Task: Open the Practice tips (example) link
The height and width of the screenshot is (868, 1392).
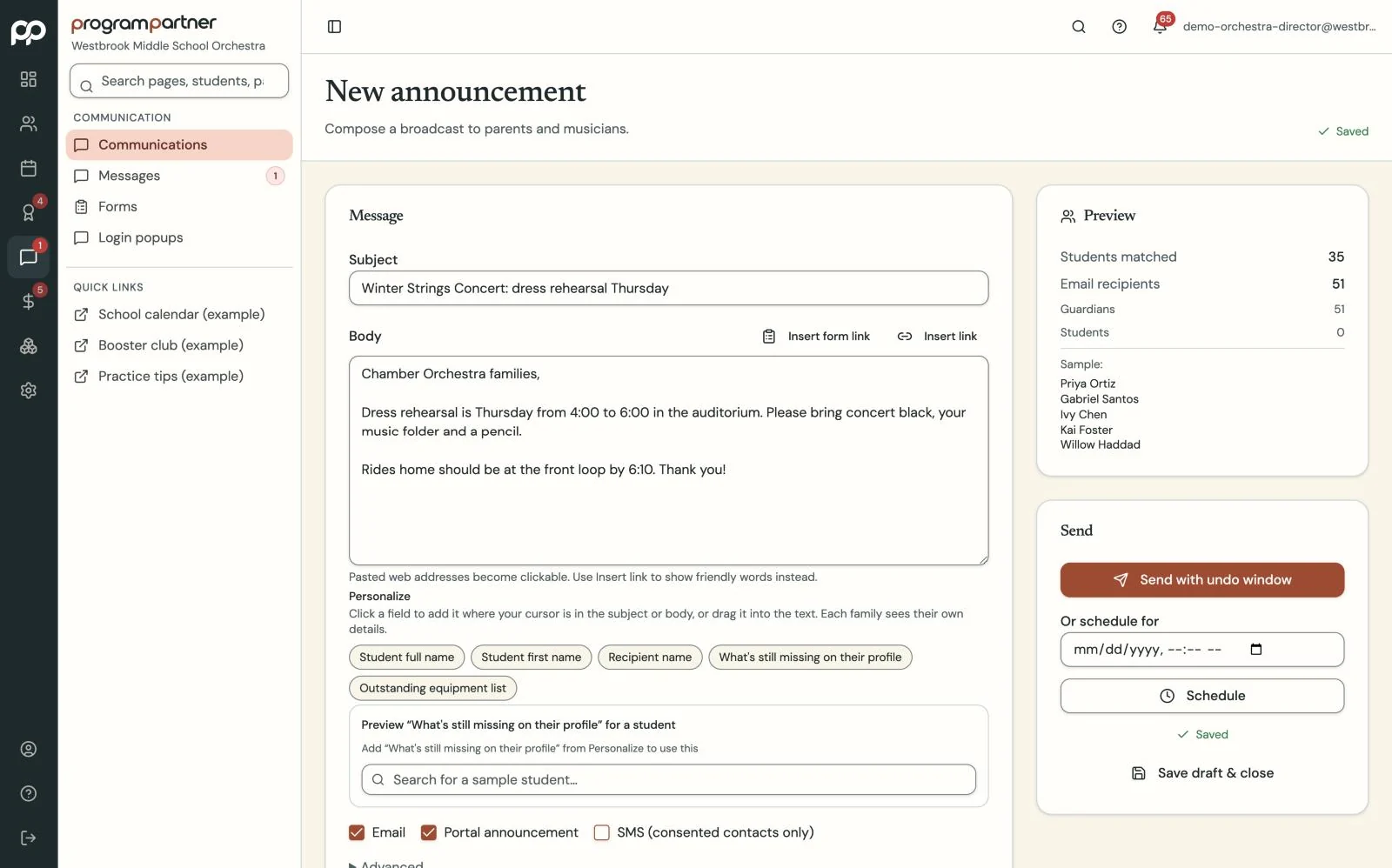Action: [x=179, y=377]
